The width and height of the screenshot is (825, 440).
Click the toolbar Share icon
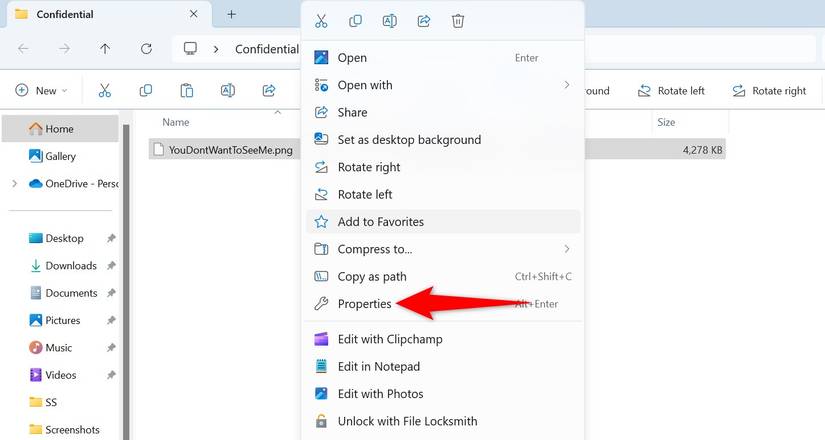click(269, 91)
